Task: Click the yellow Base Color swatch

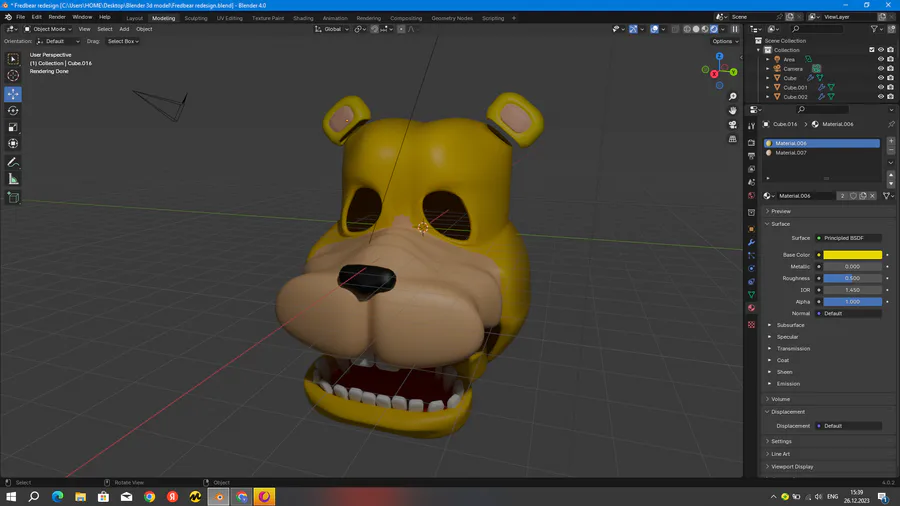Action: [x=852, y=255]
